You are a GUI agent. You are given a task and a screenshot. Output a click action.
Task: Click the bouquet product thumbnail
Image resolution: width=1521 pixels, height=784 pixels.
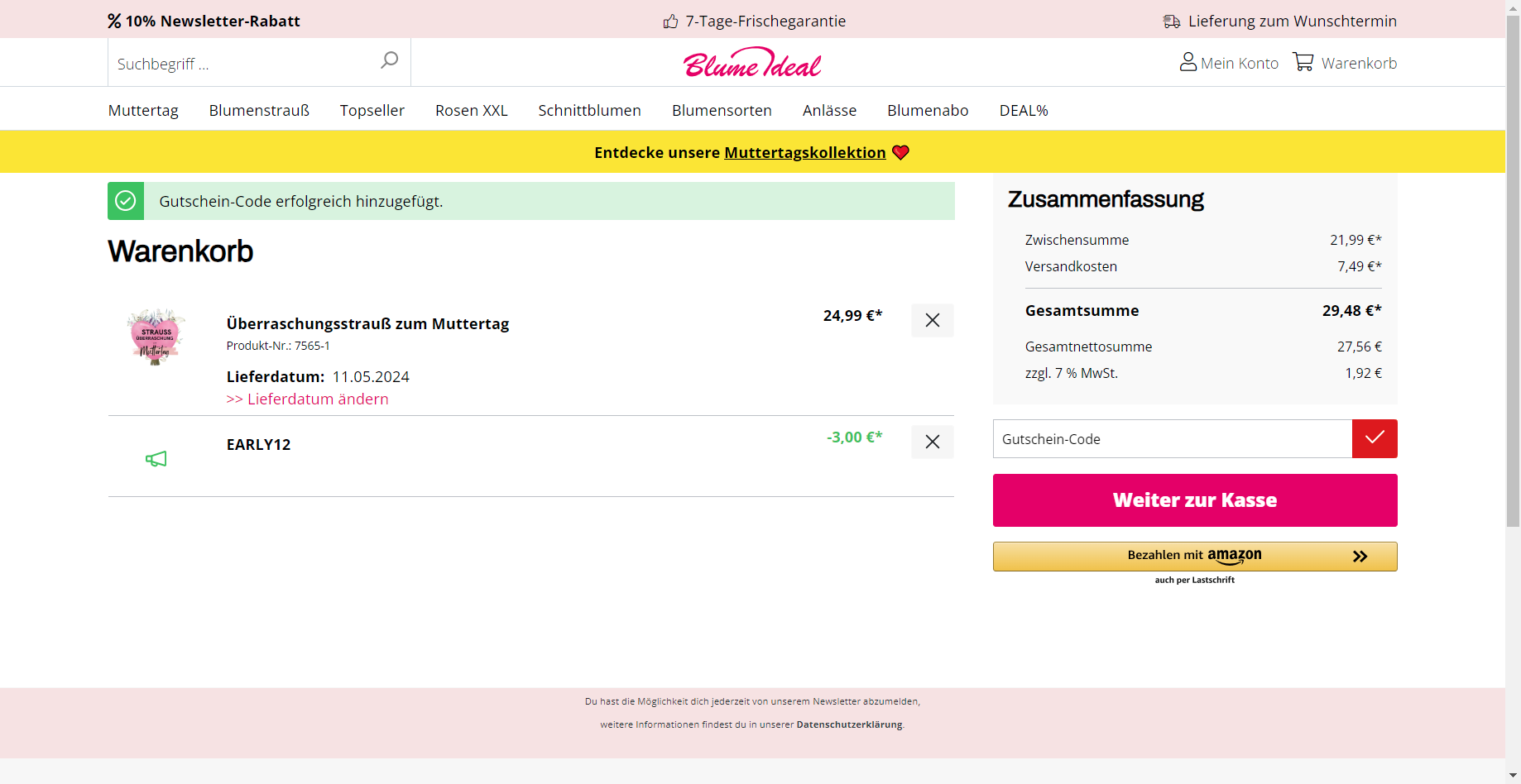[x=156, y=337]
